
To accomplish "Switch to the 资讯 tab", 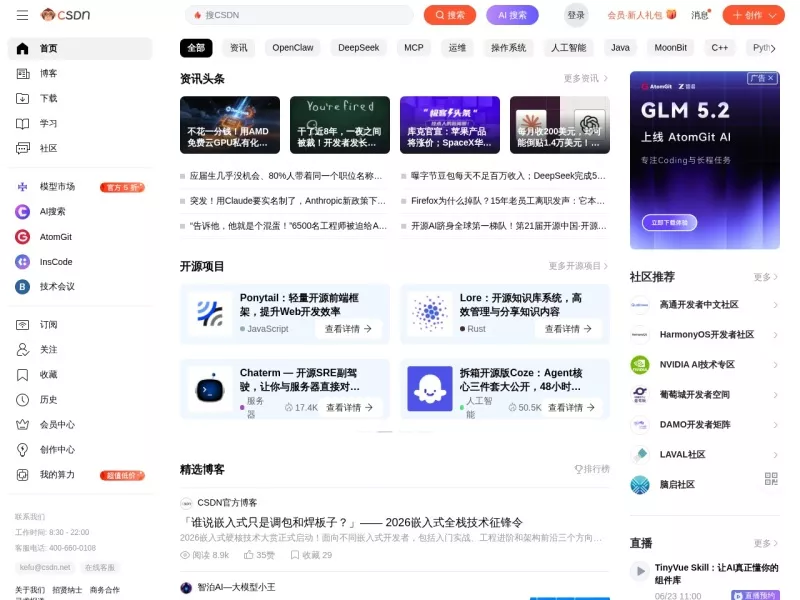I will (239, 48).
